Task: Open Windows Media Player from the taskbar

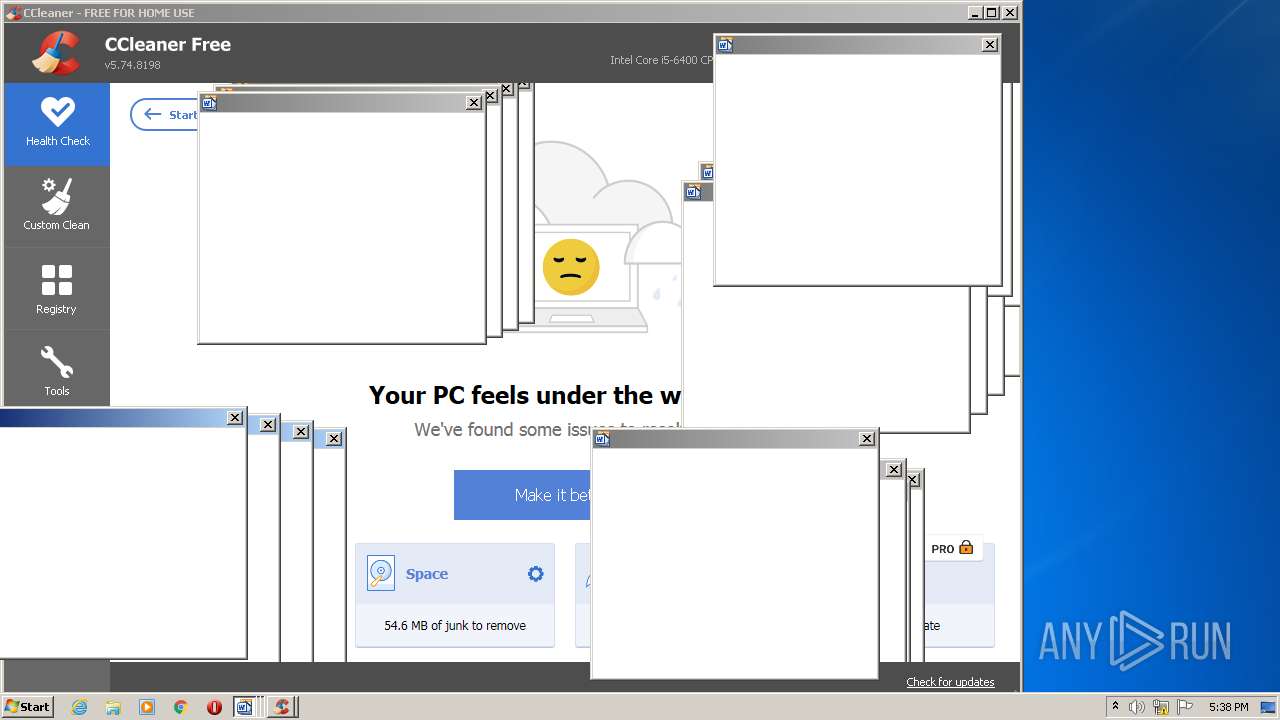Action: coord(147,707)
